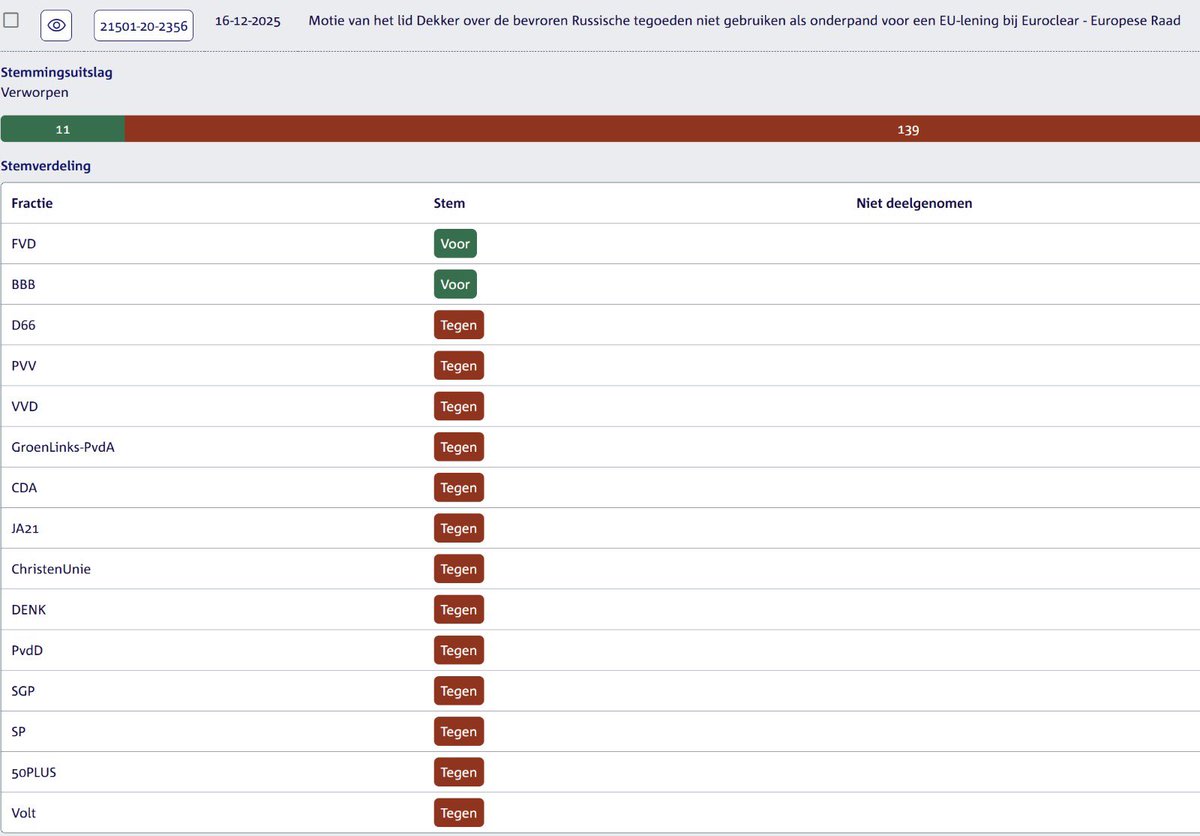Viewport: 1200px width, 836px height.
Task: Click the Niet deelgenomen column header
Action: 914,203
